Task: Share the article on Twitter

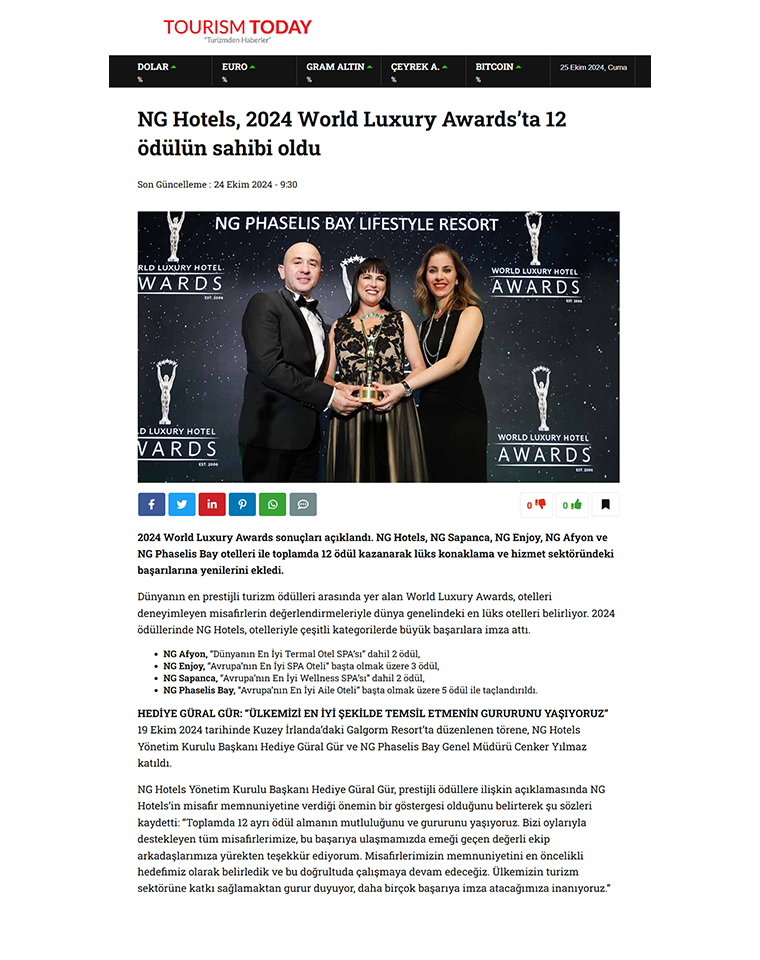Action: click(x=182, y=504)
